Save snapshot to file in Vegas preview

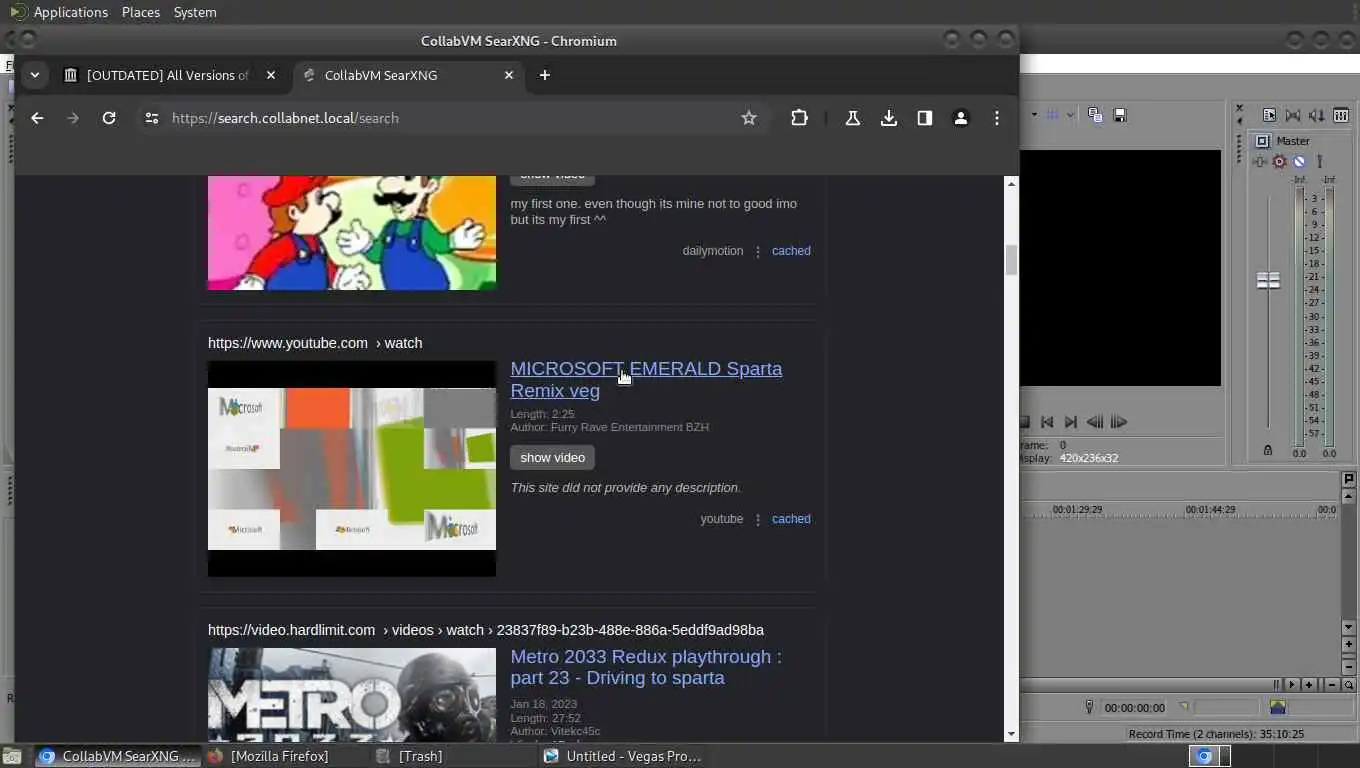[x=1120, y=115]
